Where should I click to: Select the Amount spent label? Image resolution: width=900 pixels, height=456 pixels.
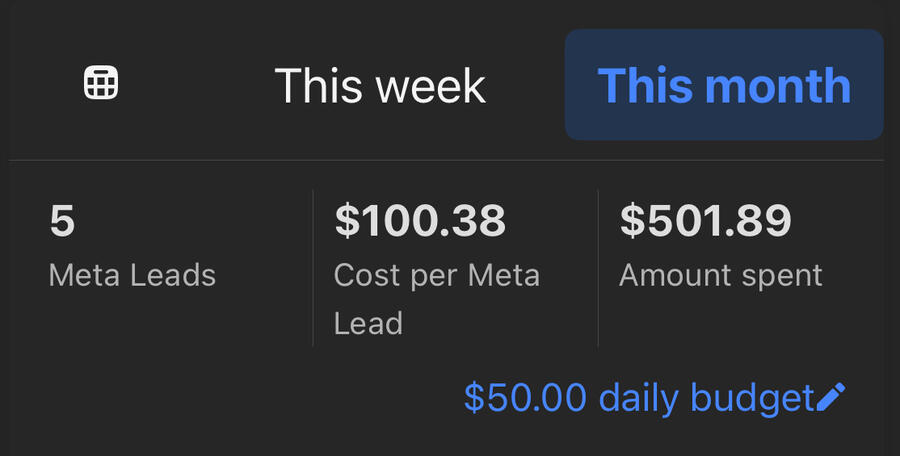point(721,275)
